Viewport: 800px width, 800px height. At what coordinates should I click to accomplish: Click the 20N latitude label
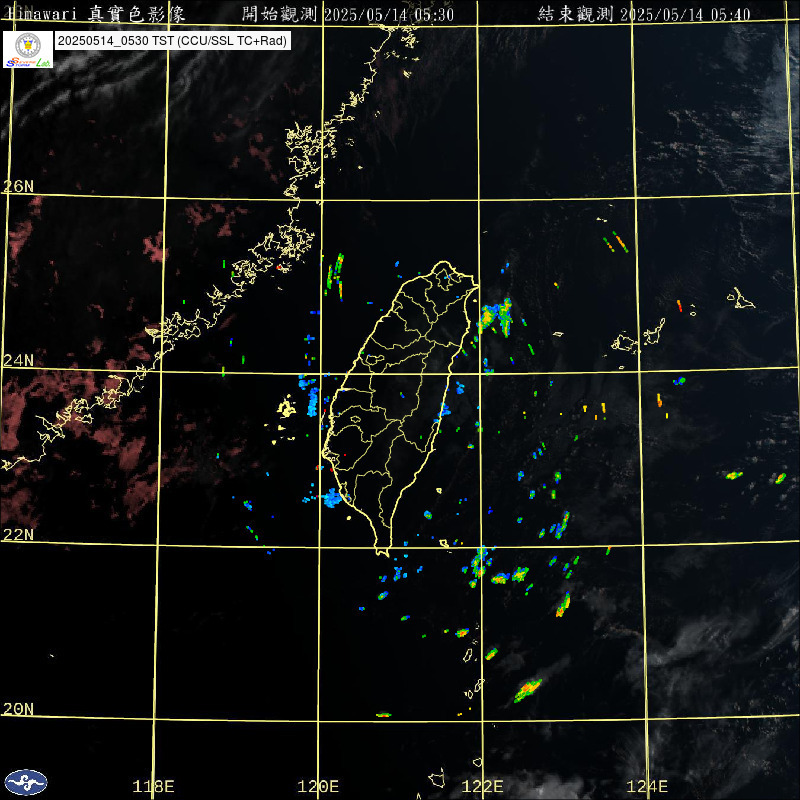(x=18, y=709)
